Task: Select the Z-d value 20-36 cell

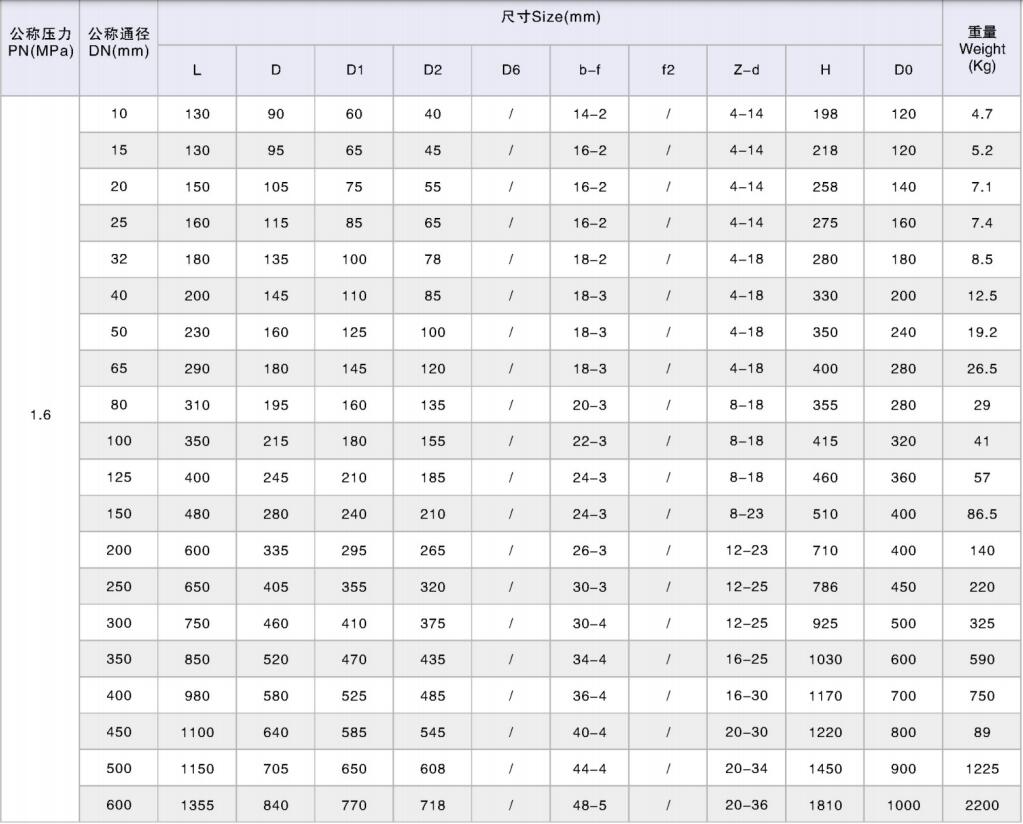Action: point(746,805)
